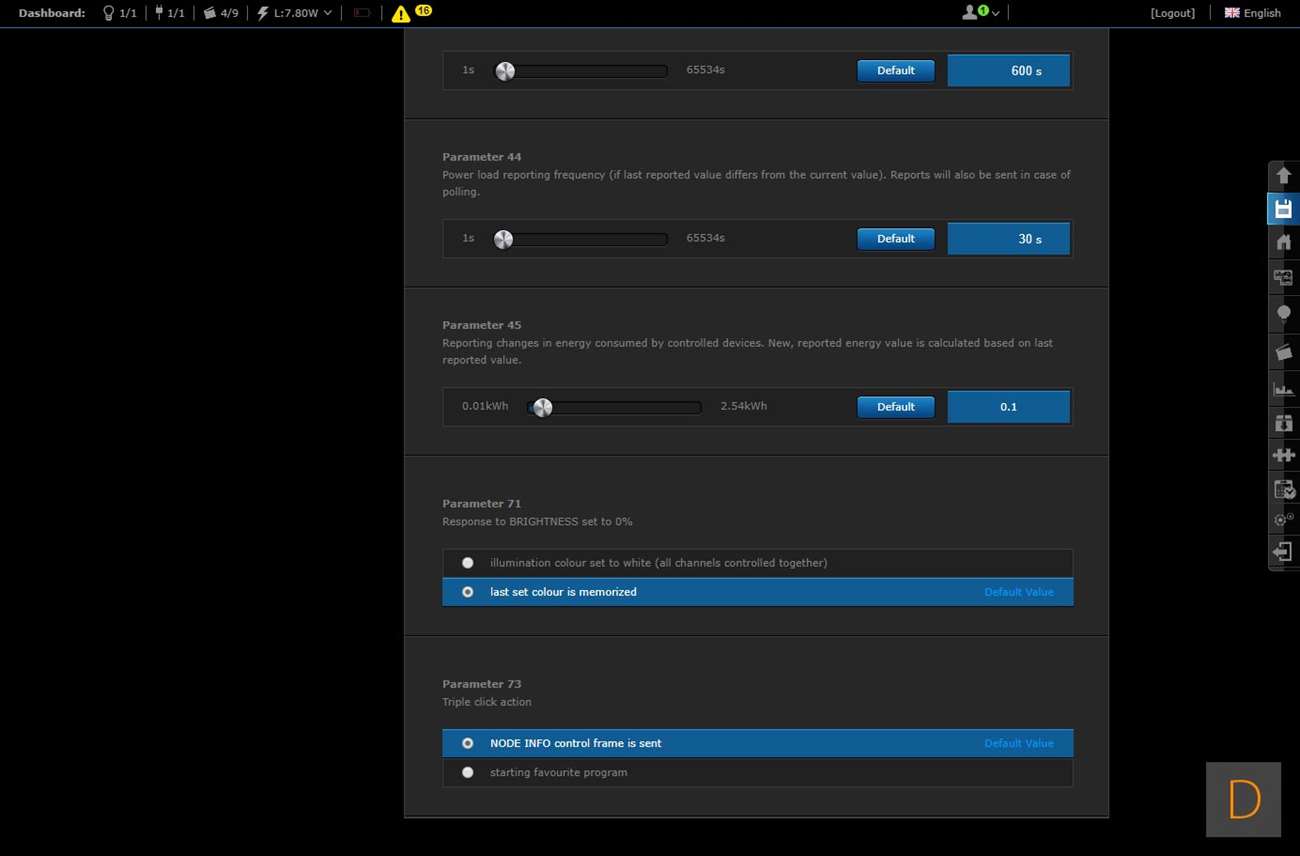Select 'last set colour is memorized' option

click(x=467, y=592)
